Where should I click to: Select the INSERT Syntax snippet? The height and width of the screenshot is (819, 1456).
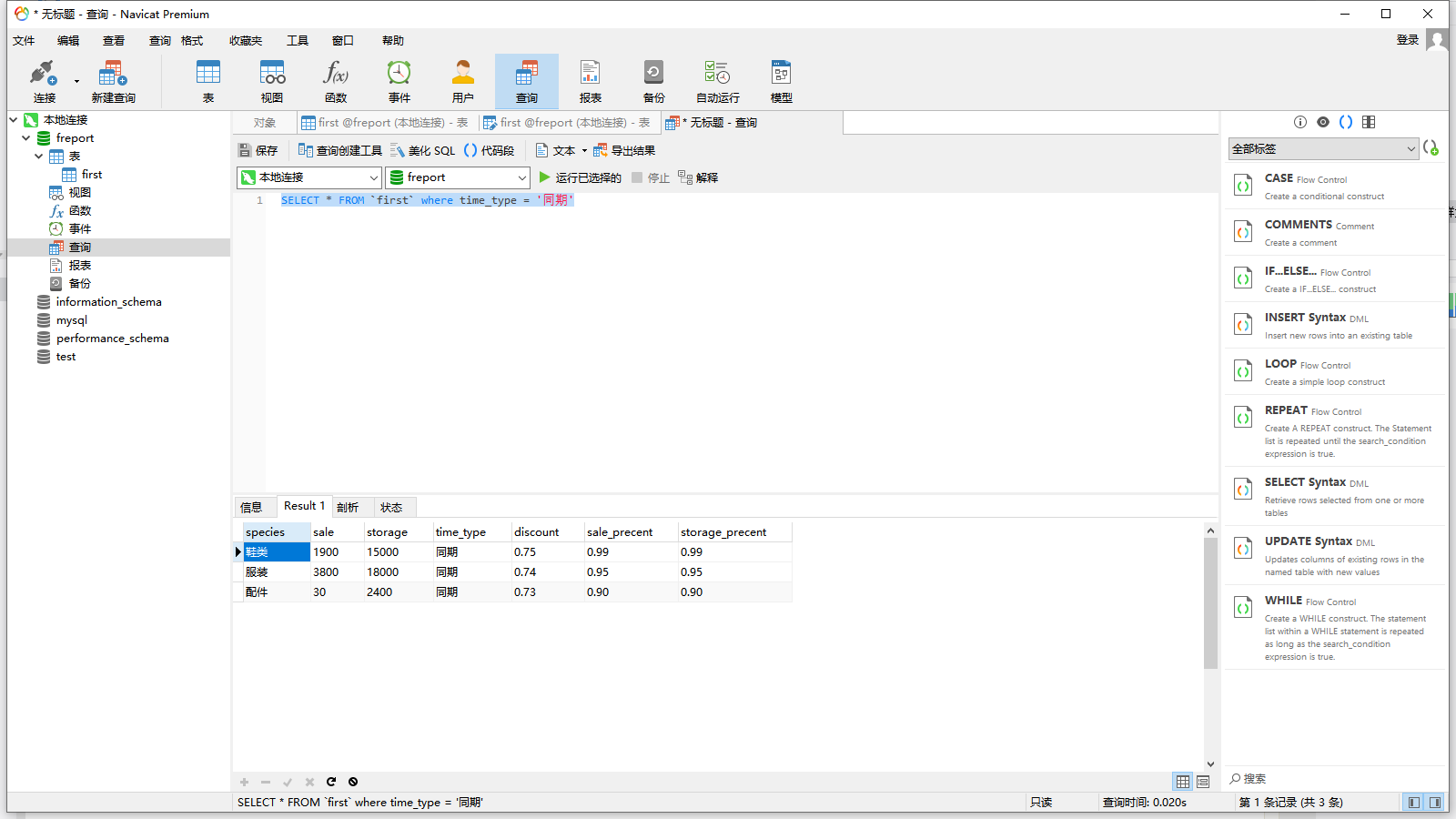point(1336,325)
